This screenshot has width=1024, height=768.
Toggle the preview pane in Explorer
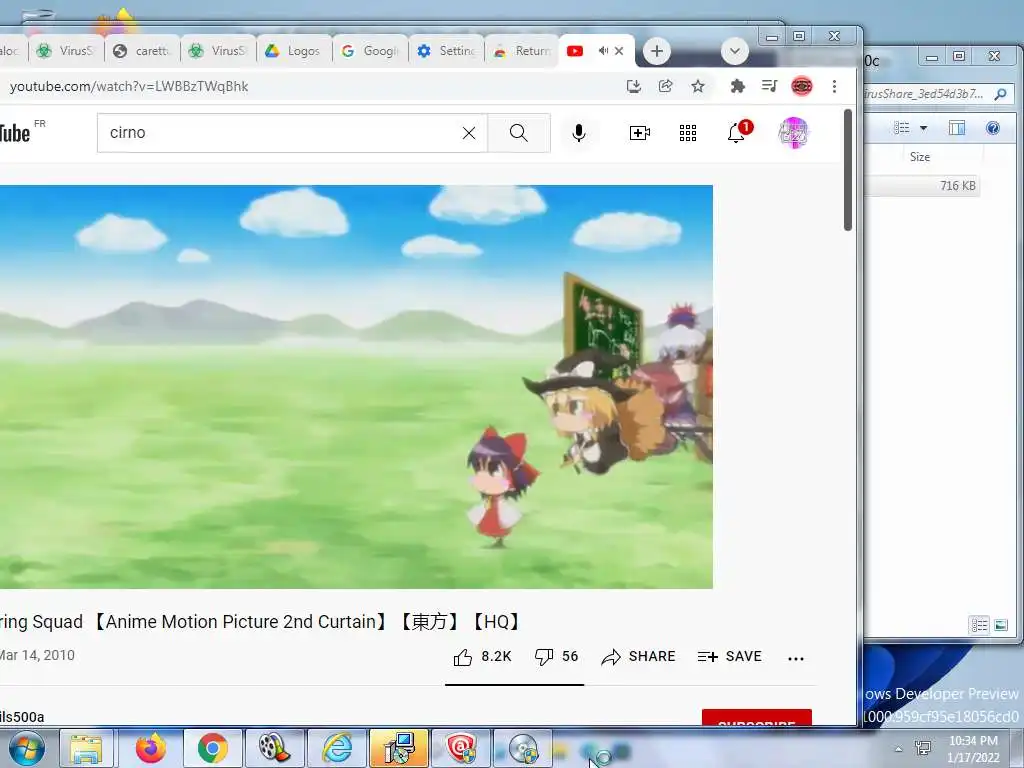(957, 128)
